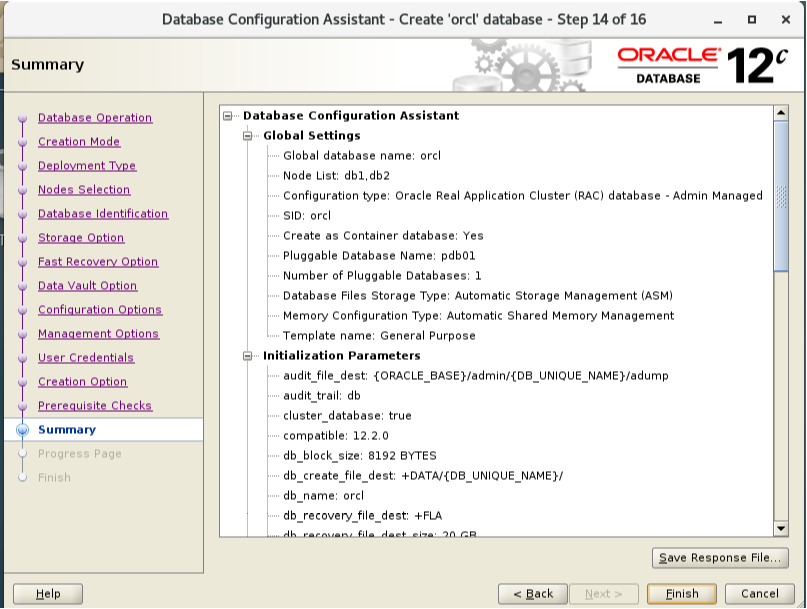Select 'Create as Container database: Yes' row
The height and width of the screenshot is (609, 807).
pos(383,236)
